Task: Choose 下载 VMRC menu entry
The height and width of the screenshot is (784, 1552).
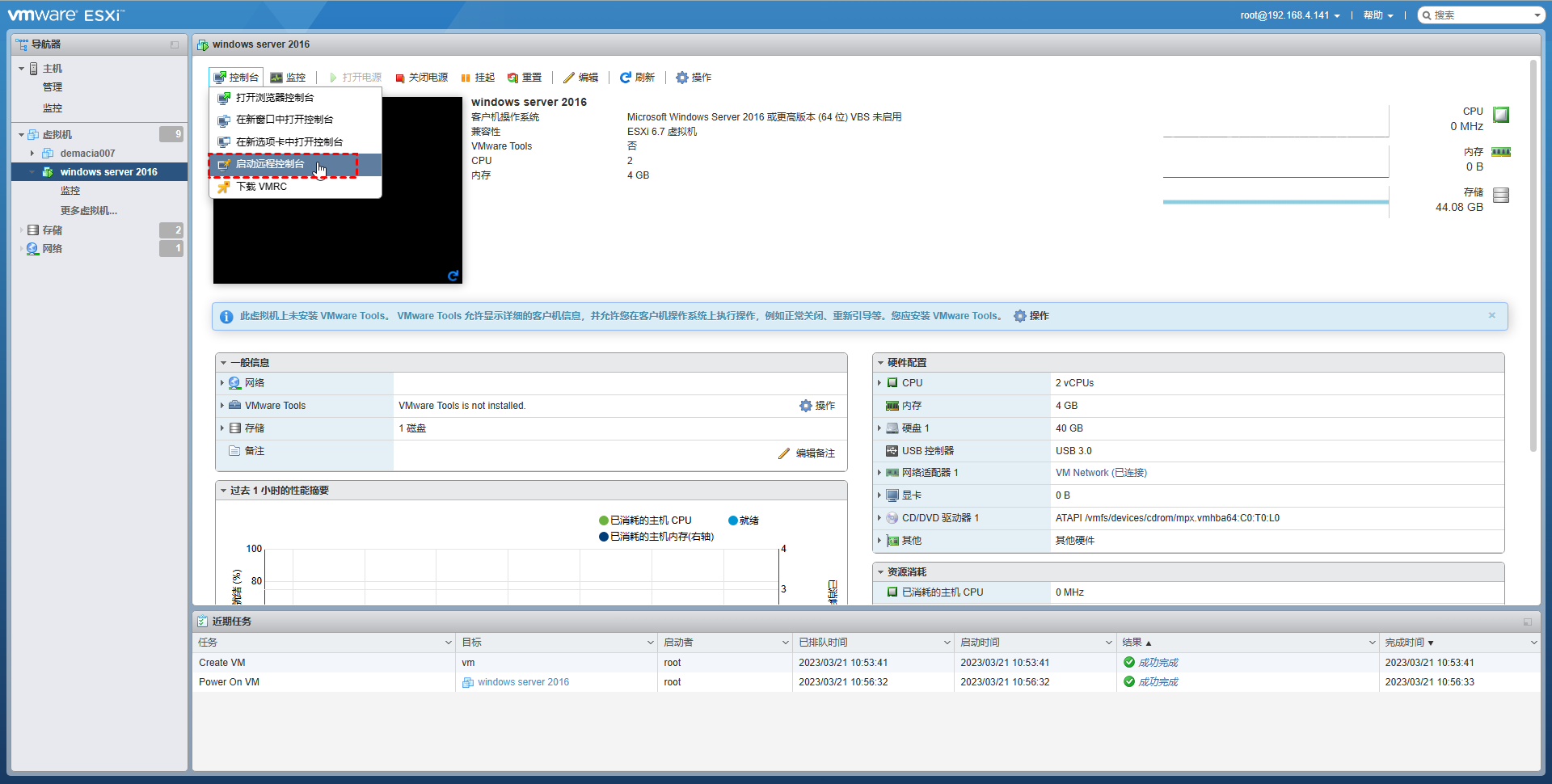Action: [x=261, y=187]
